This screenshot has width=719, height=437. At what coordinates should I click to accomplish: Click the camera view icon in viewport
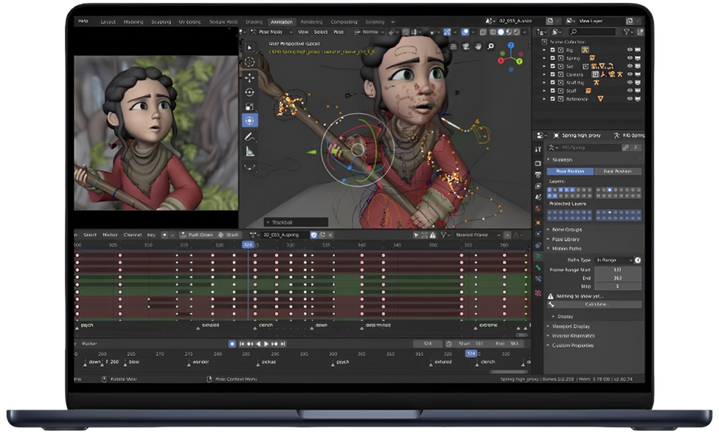[466, 46]
